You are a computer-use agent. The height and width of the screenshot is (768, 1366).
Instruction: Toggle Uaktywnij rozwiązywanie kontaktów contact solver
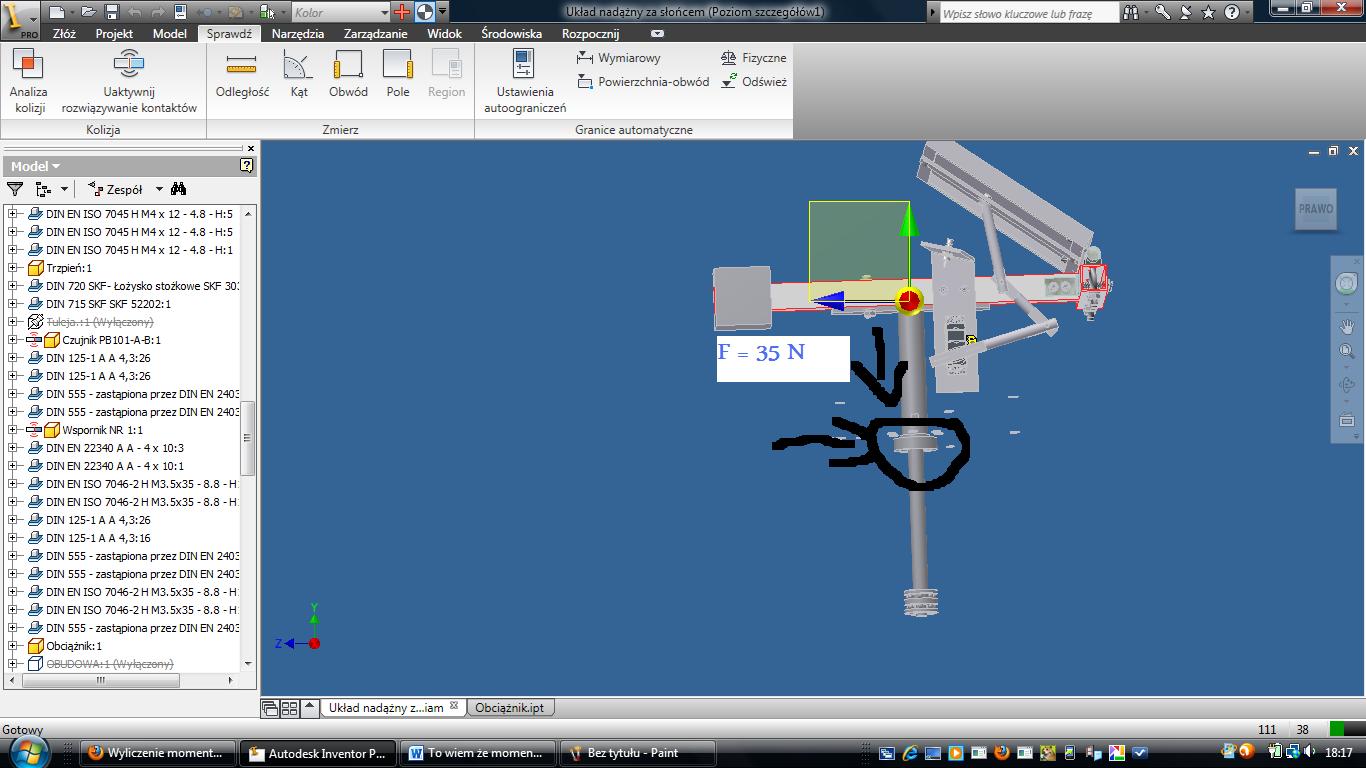[129, 82]
